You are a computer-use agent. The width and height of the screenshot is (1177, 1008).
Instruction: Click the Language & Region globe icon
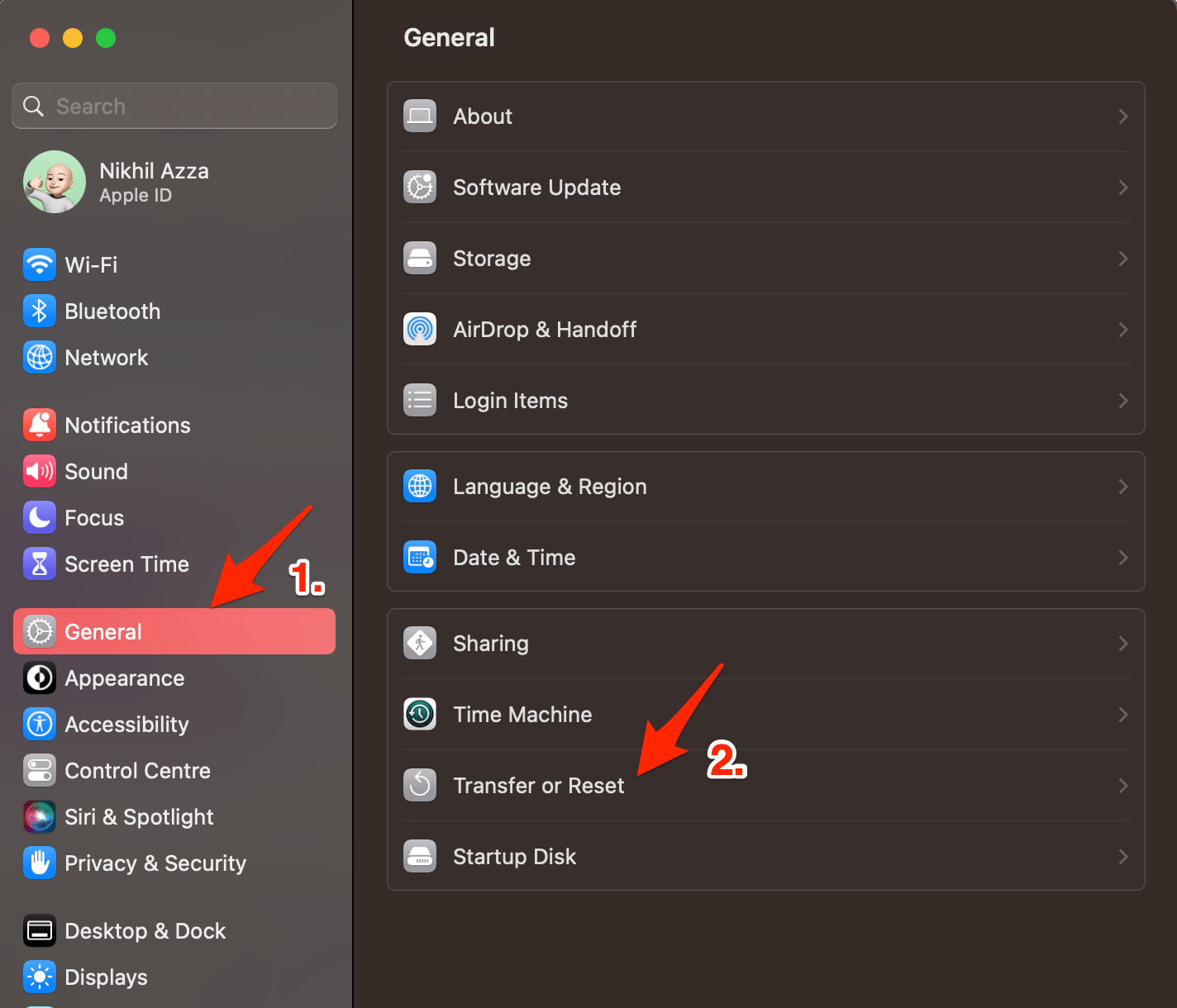[420, 487]
